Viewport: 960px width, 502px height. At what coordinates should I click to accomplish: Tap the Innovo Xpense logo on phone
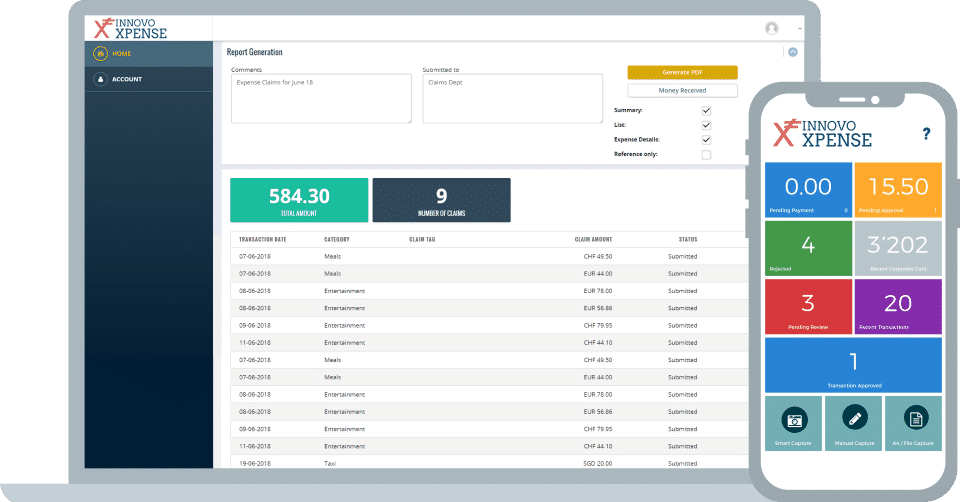click(x=822, y=133)
